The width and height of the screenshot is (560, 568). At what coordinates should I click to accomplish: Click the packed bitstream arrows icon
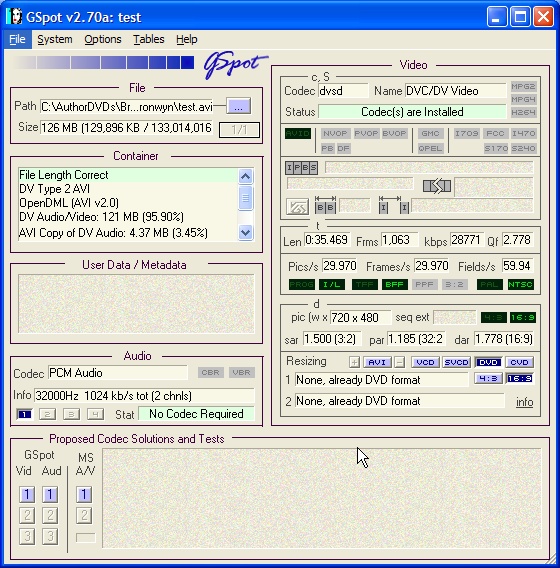coord(437,186)
